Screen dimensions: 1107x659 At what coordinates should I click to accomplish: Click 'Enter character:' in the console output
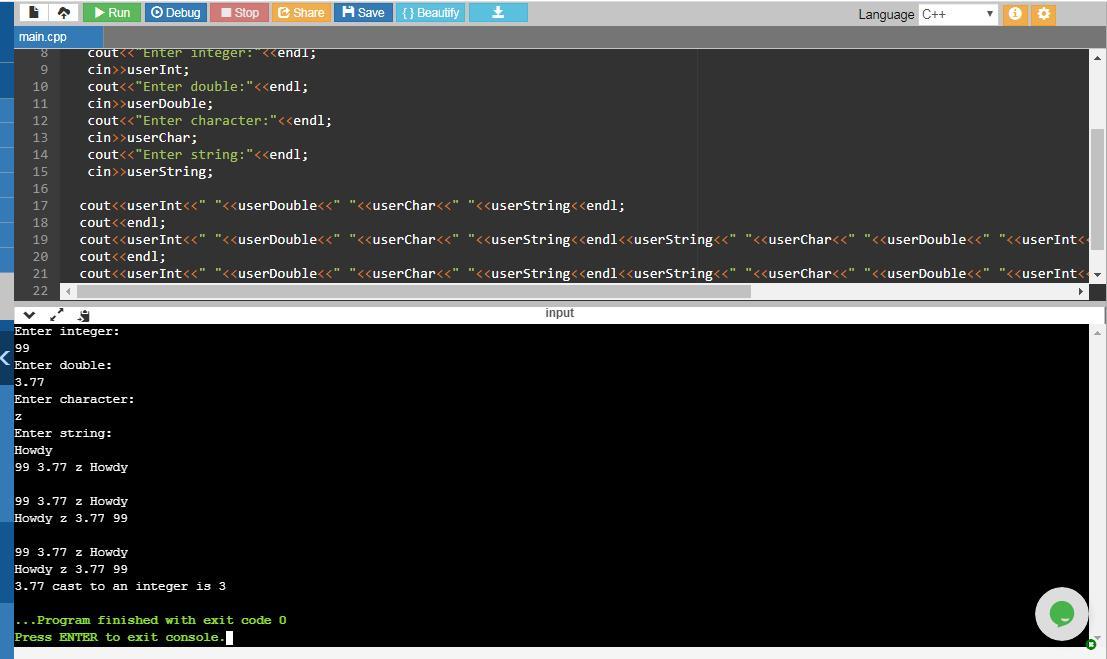pos(74,399)
